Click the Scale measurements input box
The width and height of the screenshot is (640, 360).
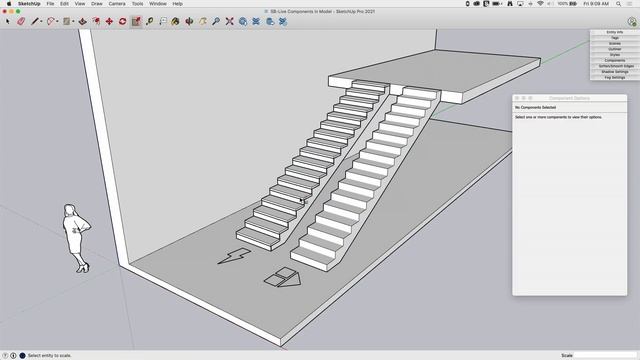[605, 356]
